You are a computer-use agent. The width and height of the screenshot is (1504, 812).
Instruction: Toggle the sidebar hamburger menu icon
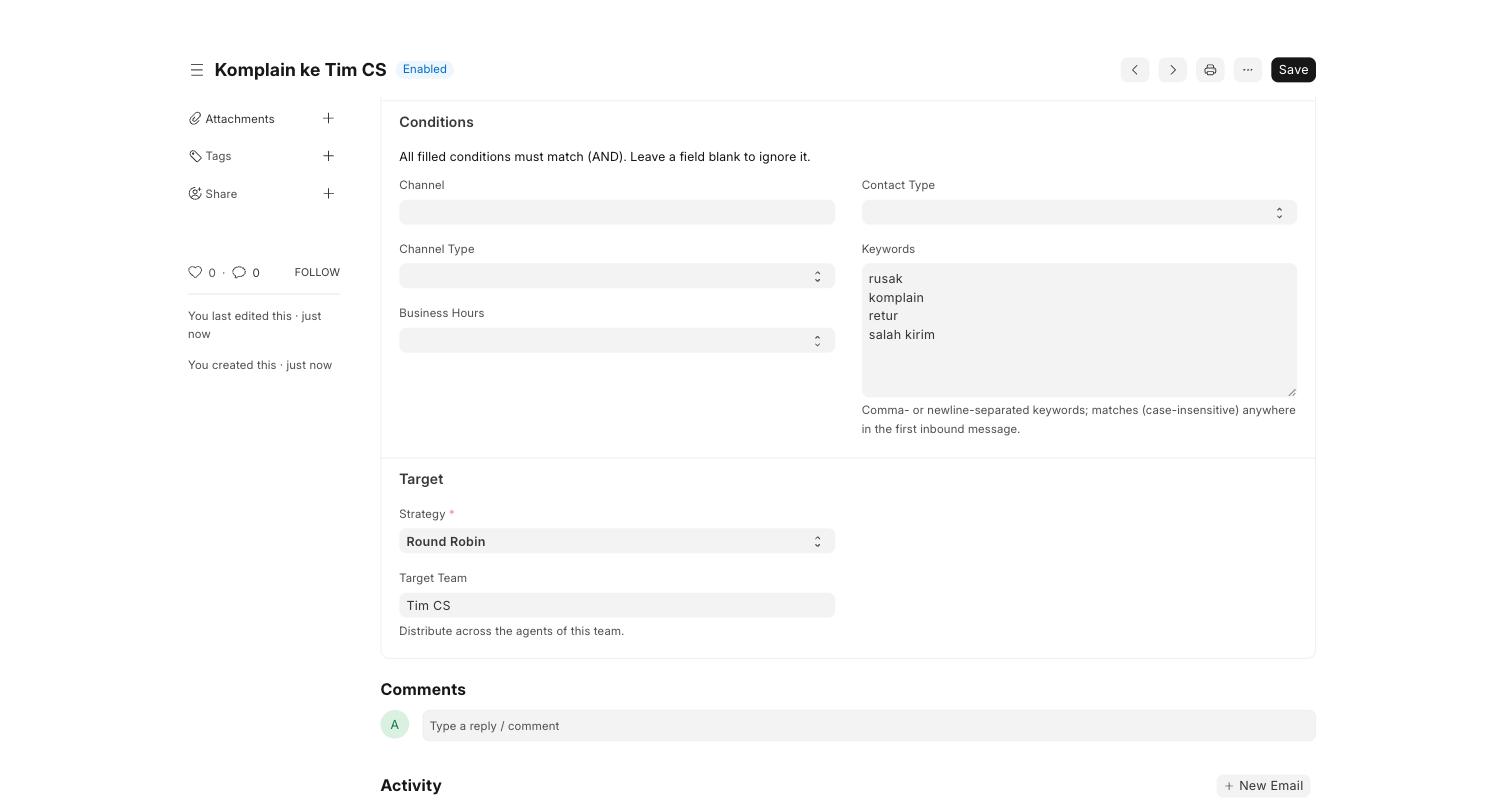click(x=196, y=70)
